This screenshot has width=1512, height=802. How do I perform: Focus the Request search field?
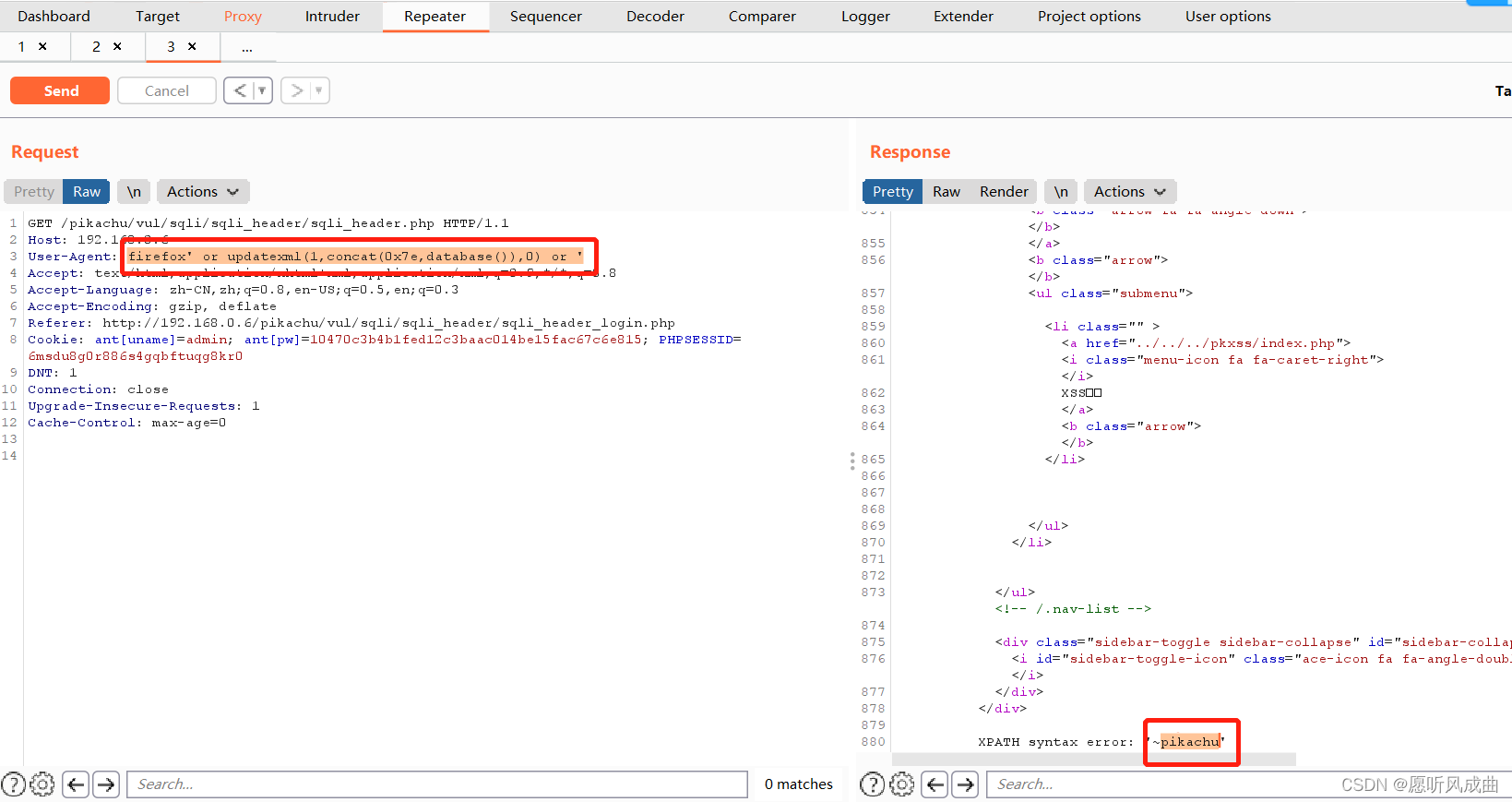coord(436,784)
